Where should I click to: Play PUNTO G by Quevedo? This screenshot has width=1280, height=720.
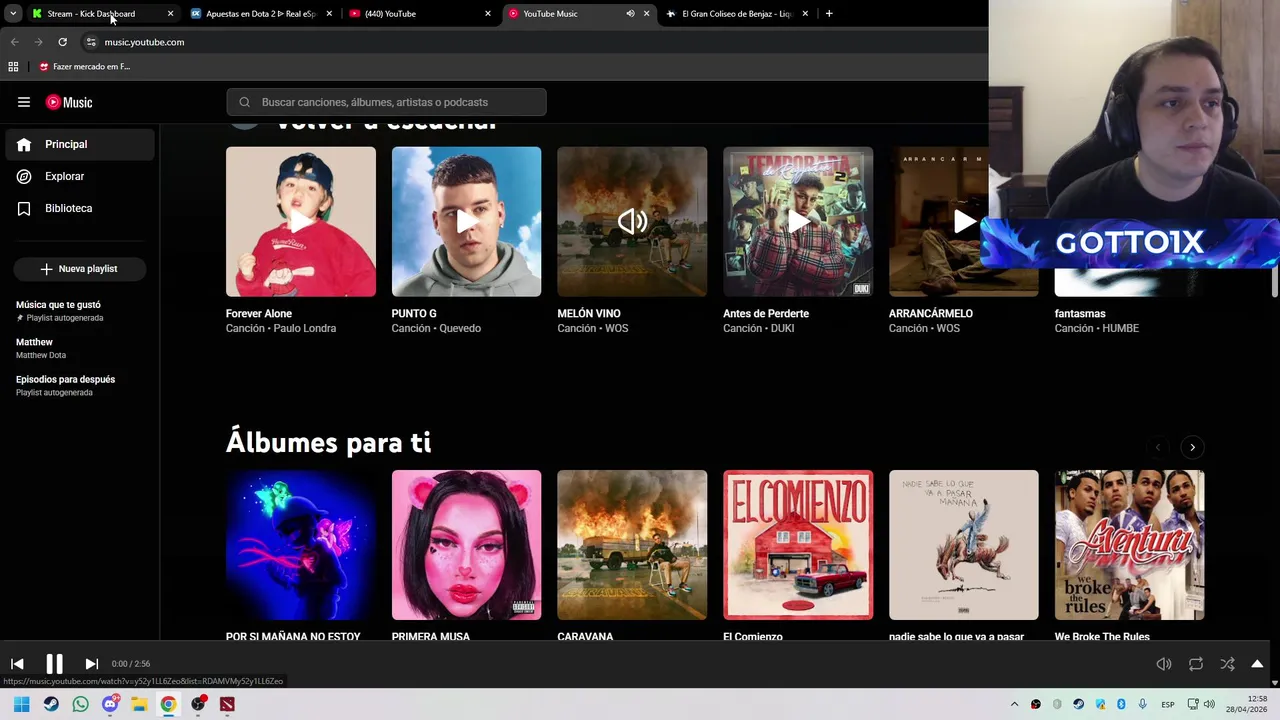click(466, 222)
